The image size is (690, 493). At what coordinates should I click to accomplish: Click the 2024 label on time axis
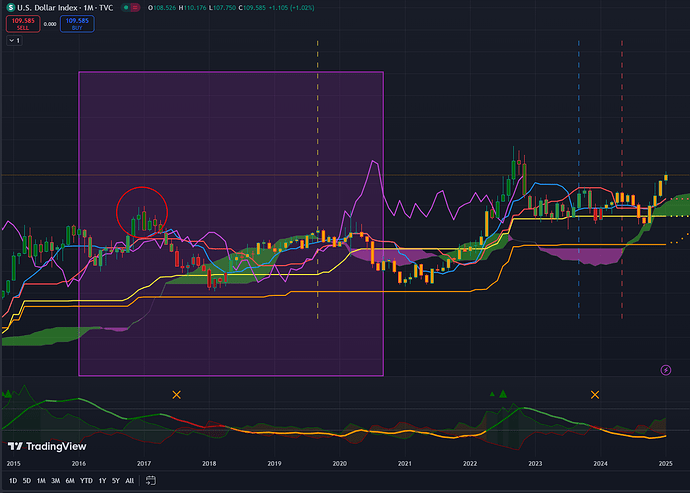(600, 464)
